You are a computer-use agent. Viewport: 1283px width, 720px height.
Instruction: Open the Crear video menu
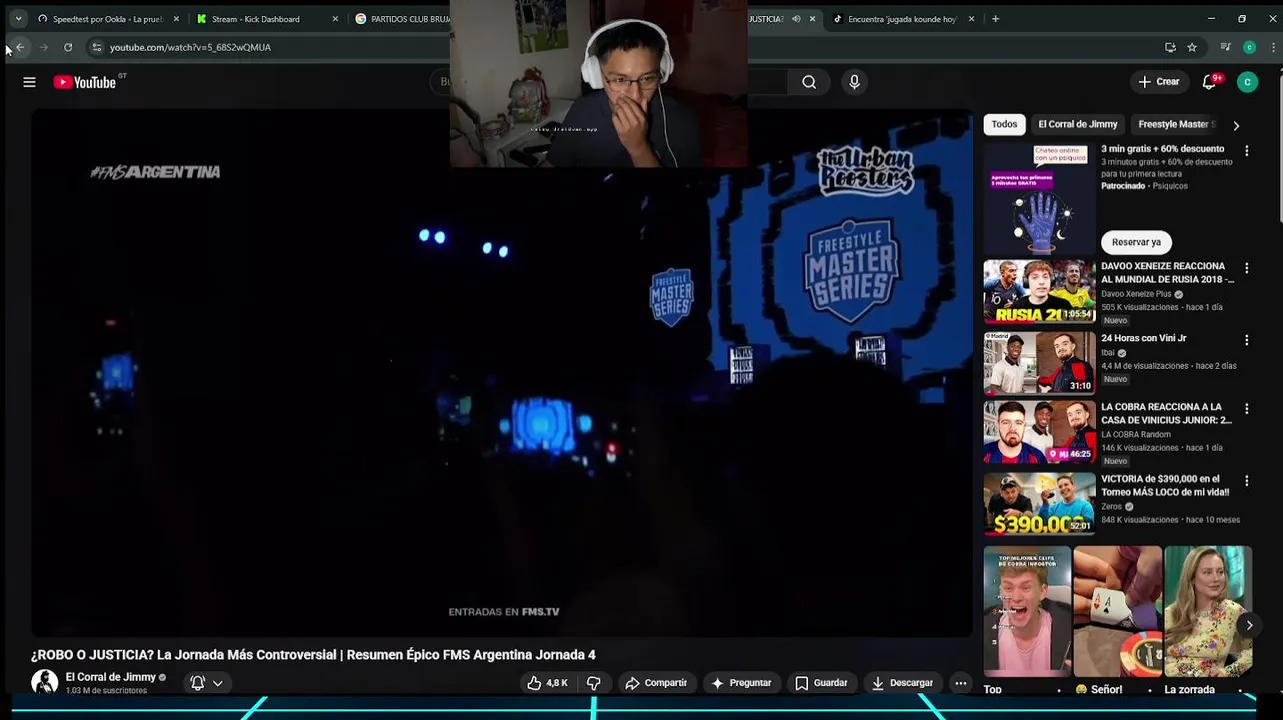pos(1159,82)
